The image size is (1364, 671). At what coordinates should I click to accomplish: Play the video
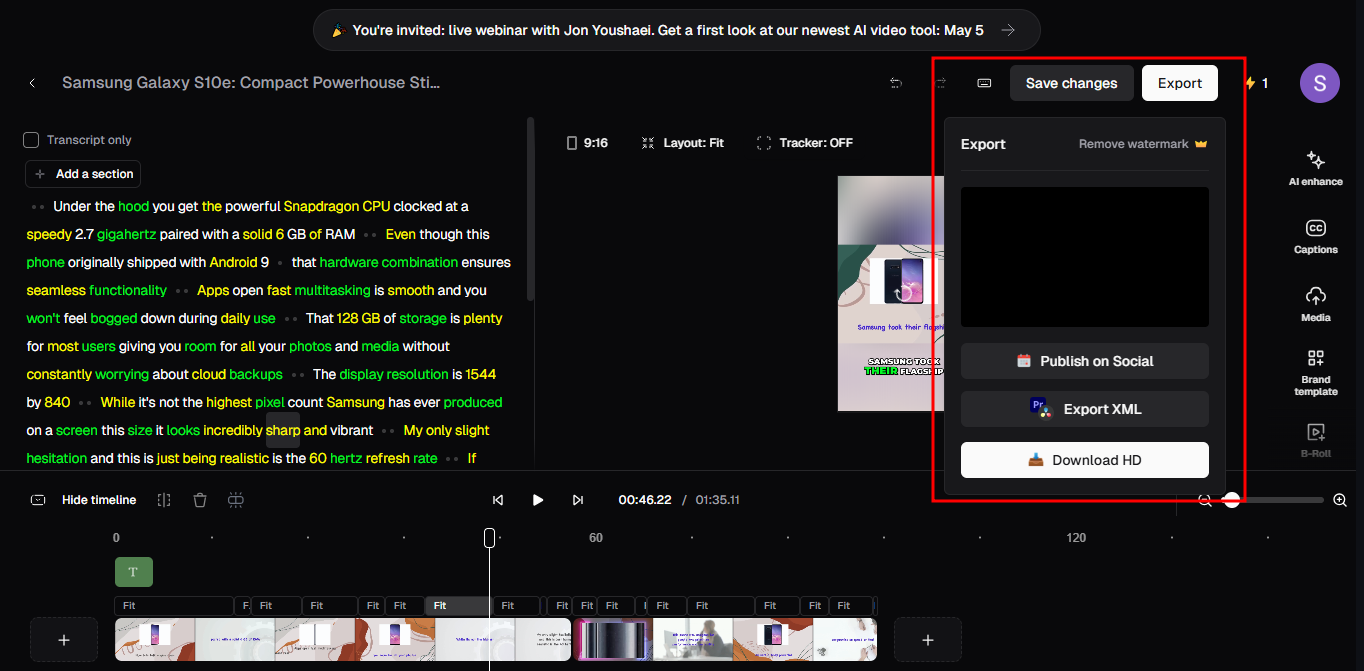538,500
